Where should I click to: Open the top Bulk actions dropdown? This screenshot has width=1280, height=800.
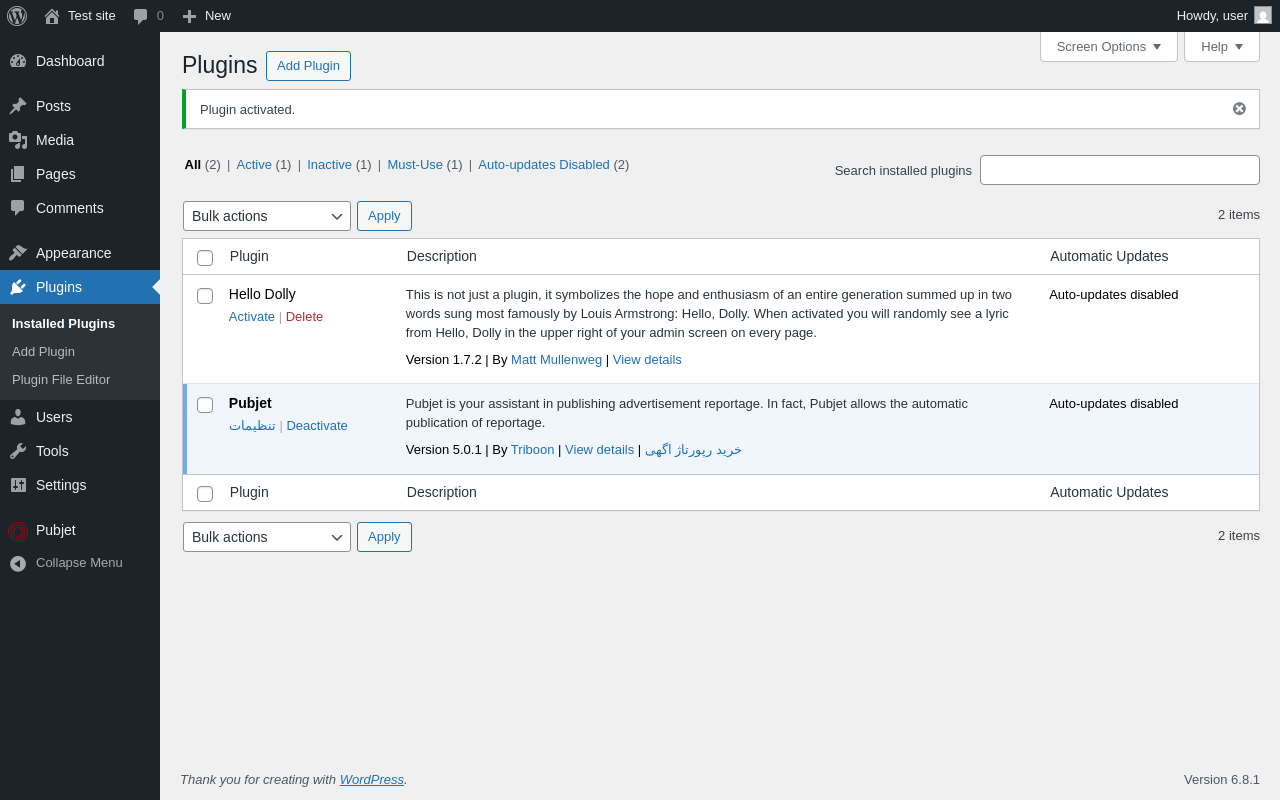click(267, 216)
